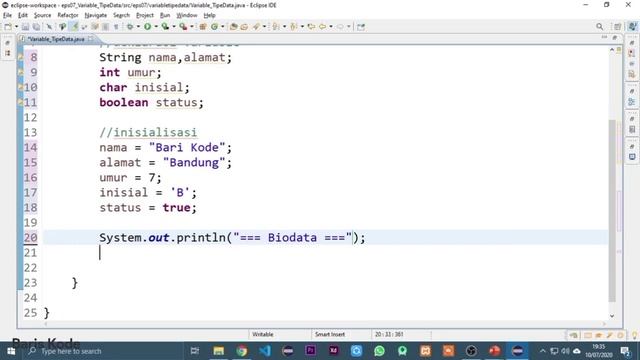Toggle Mark Occurrences highlighter icon
Viewport: 640px width, 360px height.
click(x=74, y=27)
